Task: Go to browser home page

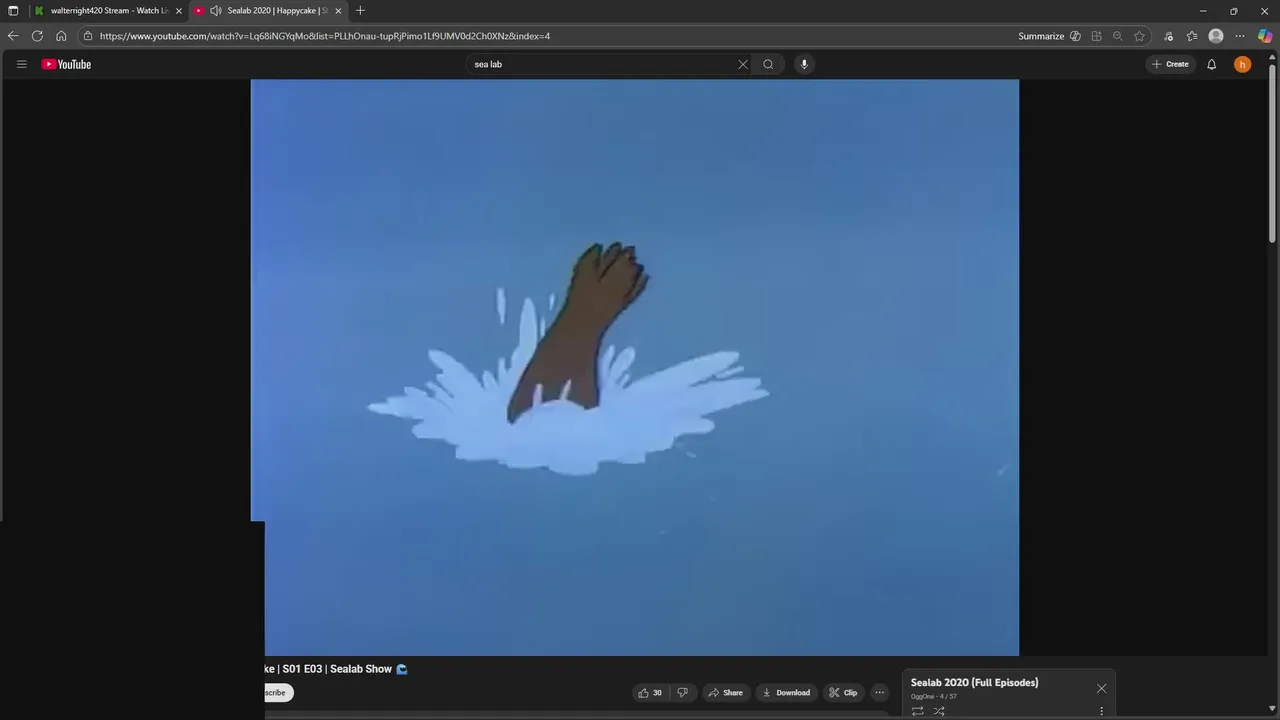Action: point(61,36)
